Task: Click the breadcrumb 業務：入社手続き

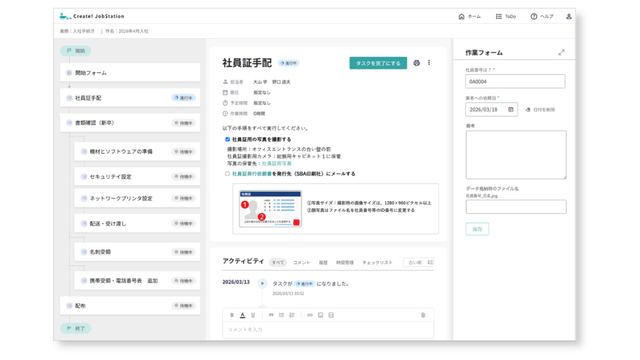Action: click(77, 31)
